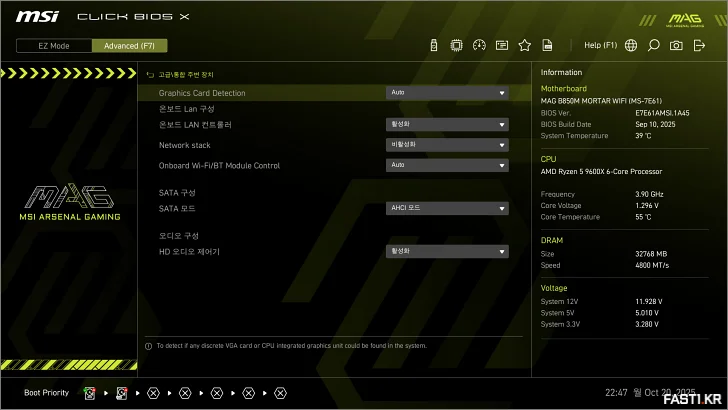Image resolution: width=728 pixels, height=410 pixels.
Task: Click the last empty boot priority slot
Action: coord(280,393)
